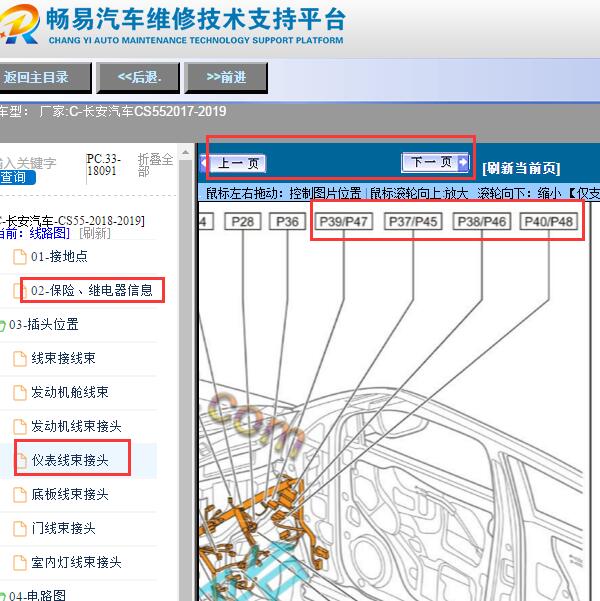
Task: Click the P37/P45 connector label
Action: coord(413,222)
